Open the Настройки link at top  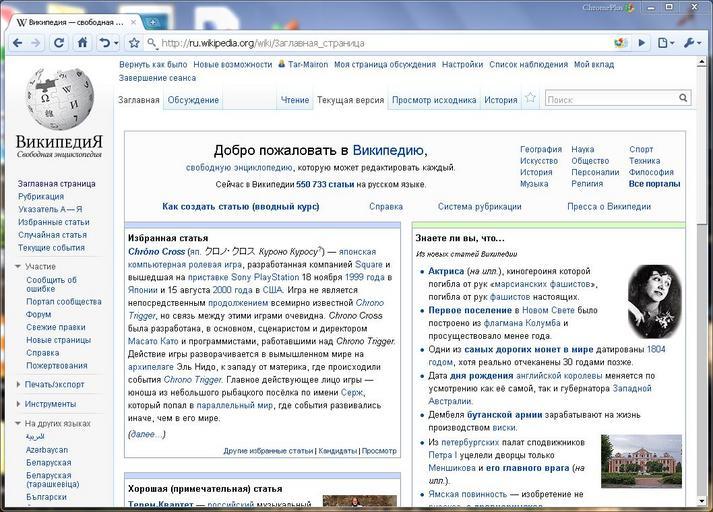pyautogui.click(x=462, y=64)
